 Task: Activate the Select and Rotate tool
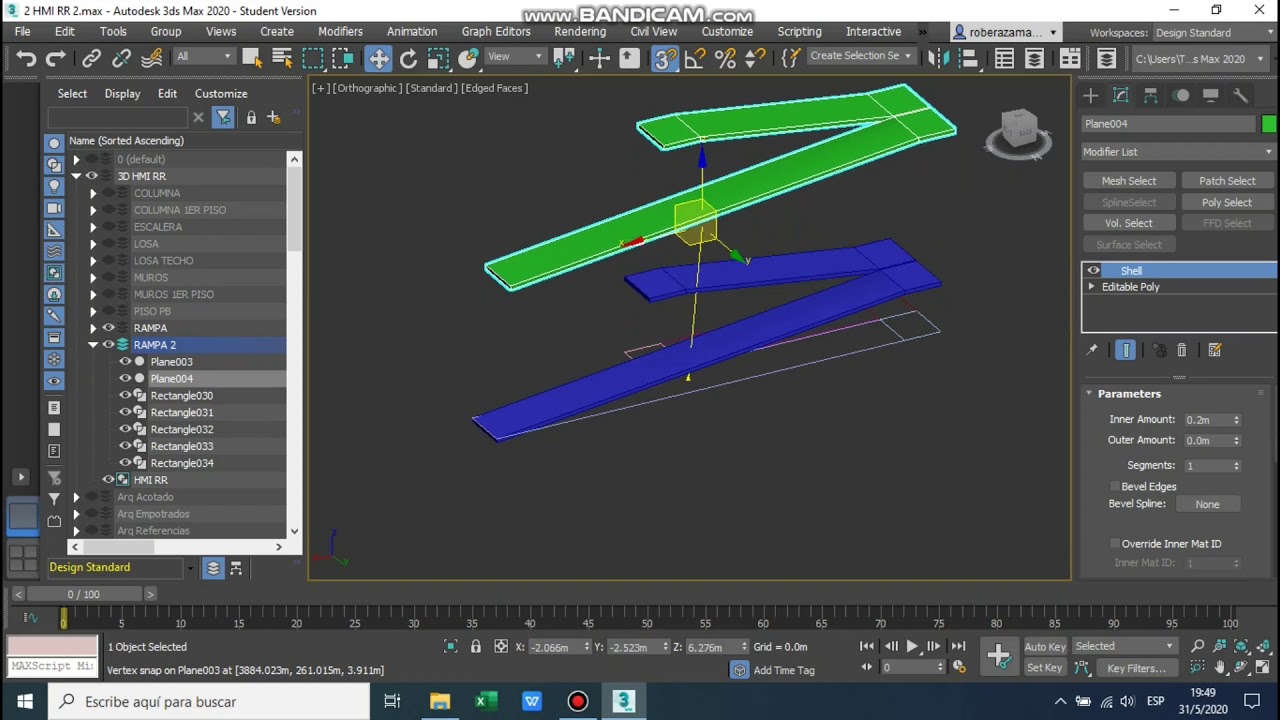408,59
